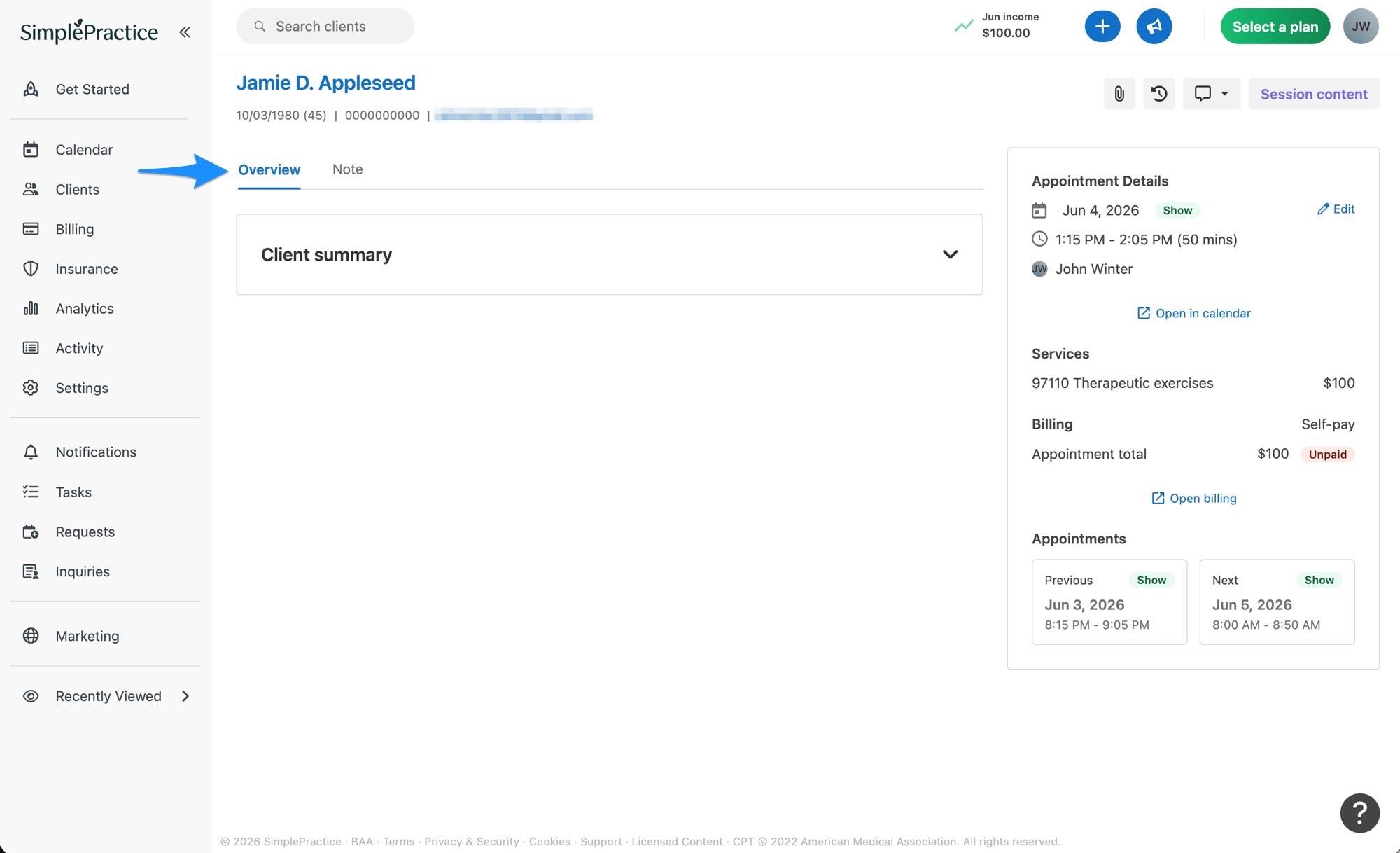1400x853 pixels.
Task: Expand the Client summary chevron
Action: coord(950,254)
